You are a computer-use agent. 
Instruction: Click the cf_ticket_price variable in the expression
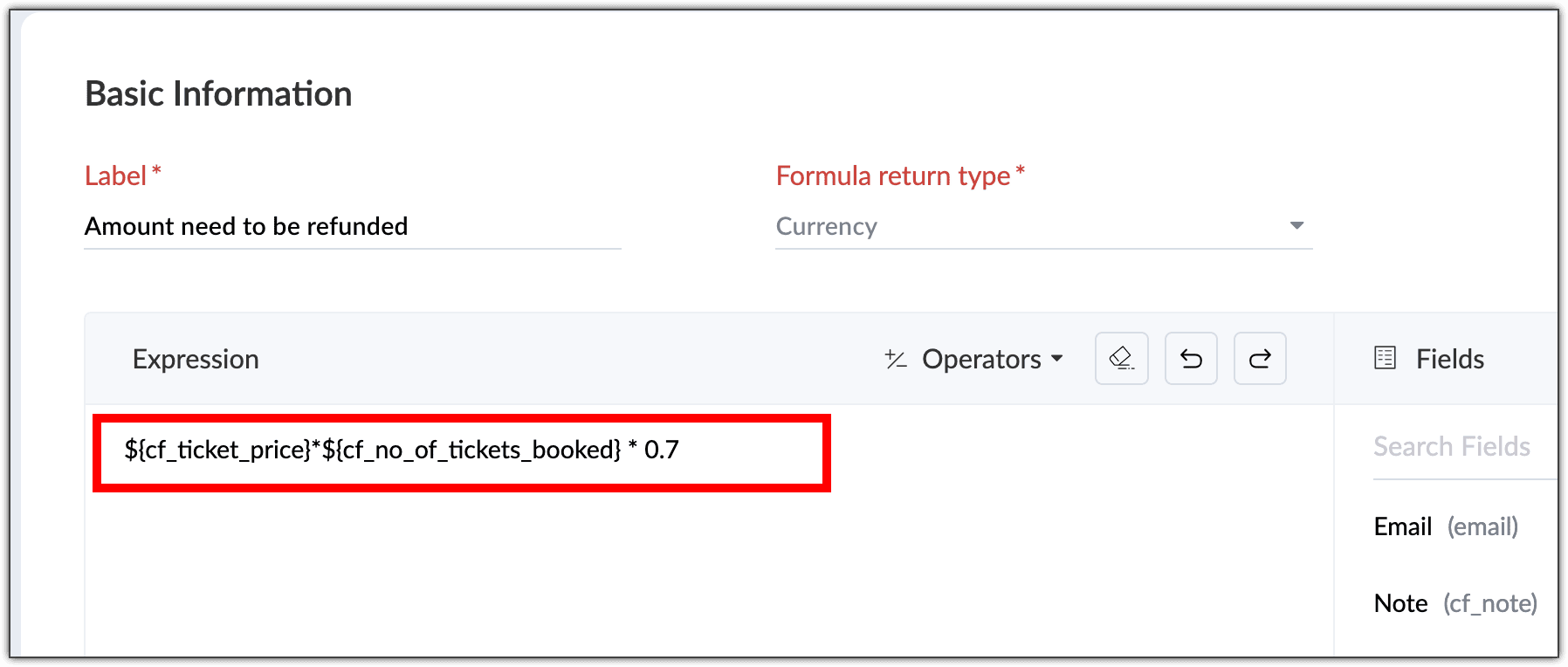[x=217, y=450]
